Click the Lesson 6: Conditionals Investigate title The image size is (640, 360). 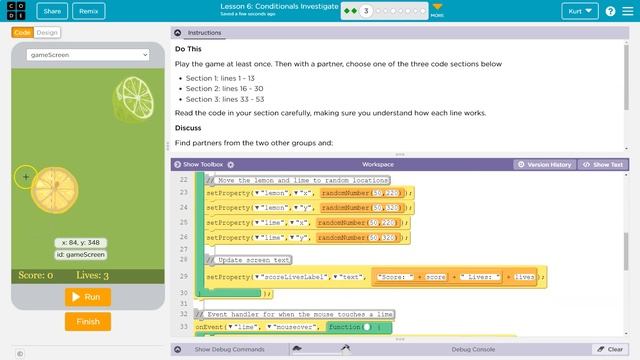(279, 7)
